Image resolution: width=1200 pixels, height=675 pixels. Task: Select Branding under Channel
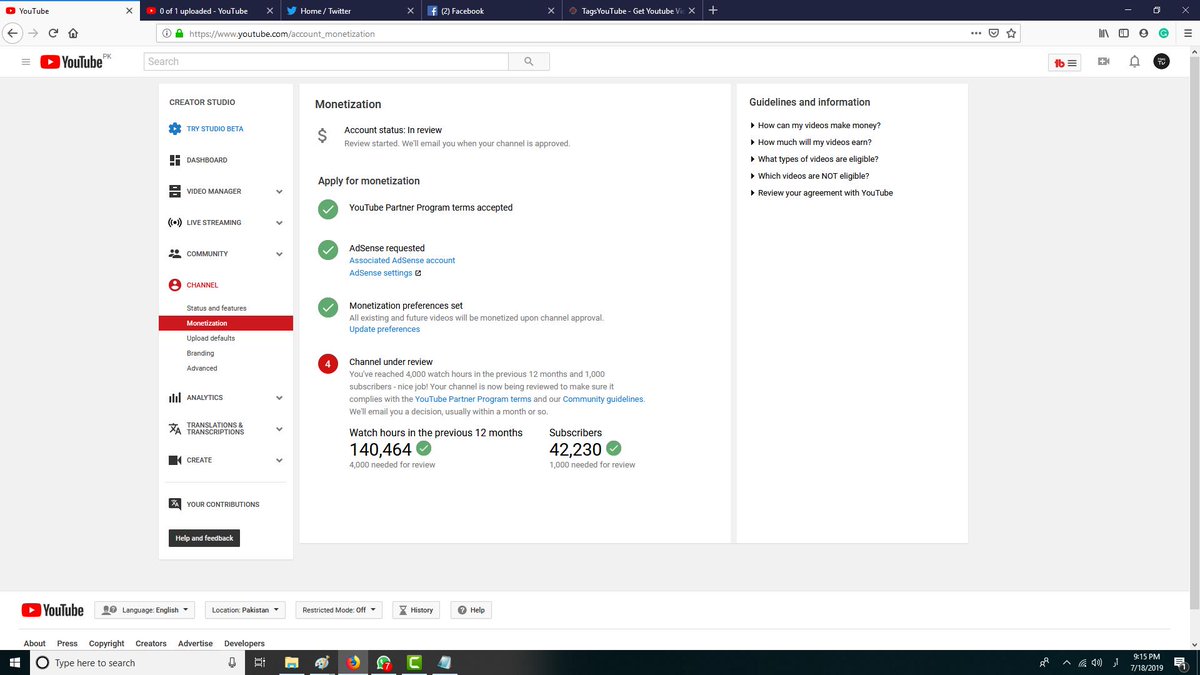(x=200, y=353)
